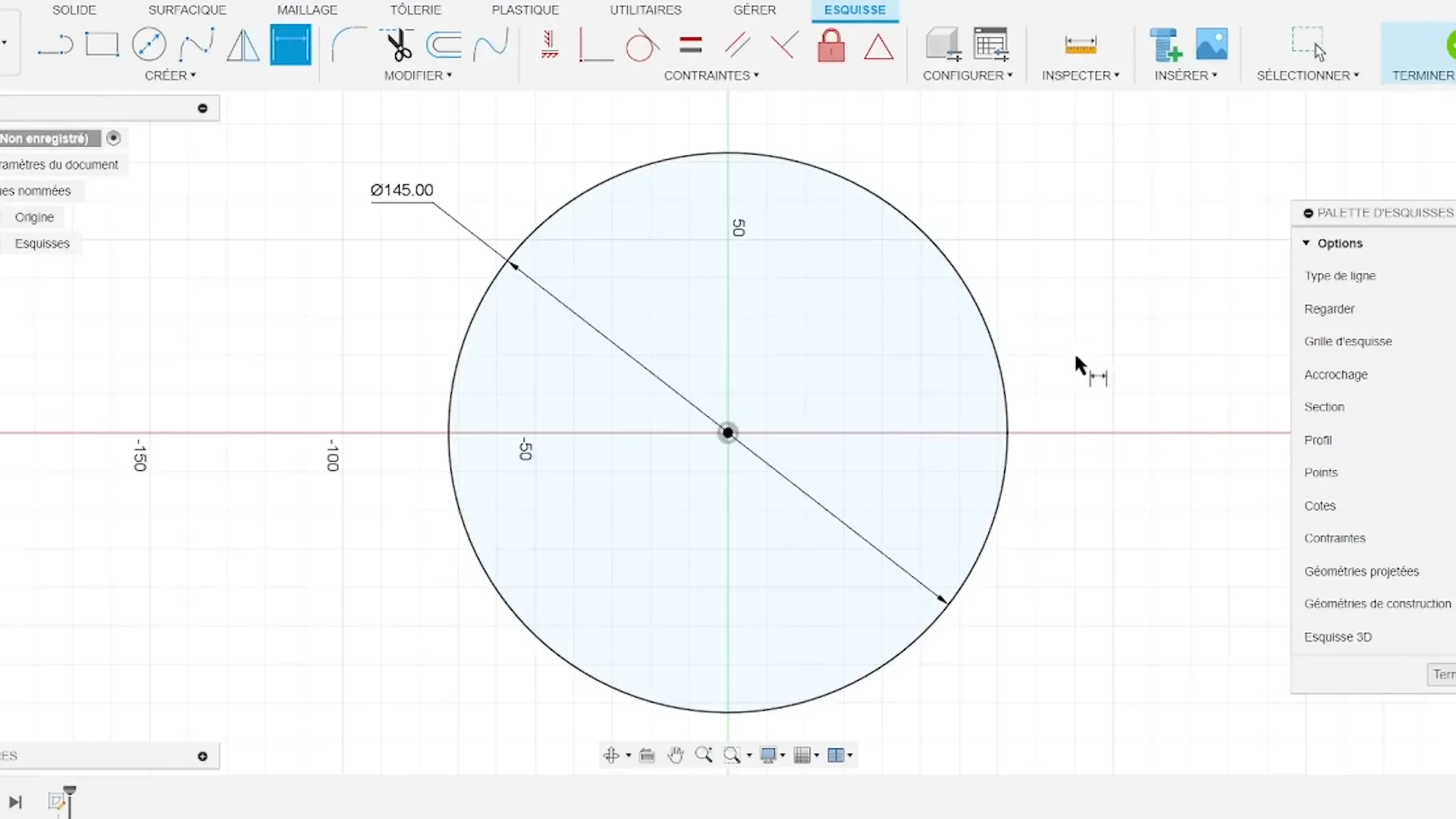This screenshot has width=1456, height=819.
Task: Apply the Equal constraint icon
Action: [690, 45]
